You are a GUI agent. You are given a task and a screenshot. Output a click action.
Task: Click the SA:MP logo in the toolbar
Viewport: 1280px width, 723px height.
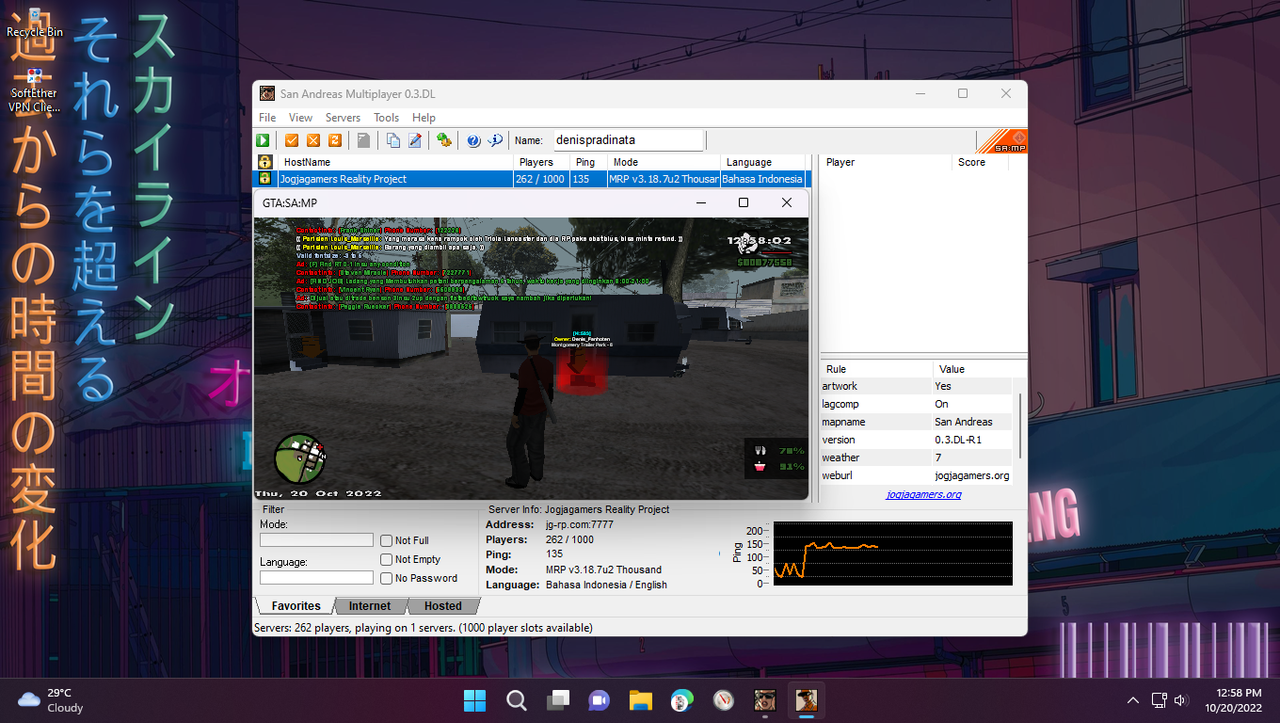1002,141
